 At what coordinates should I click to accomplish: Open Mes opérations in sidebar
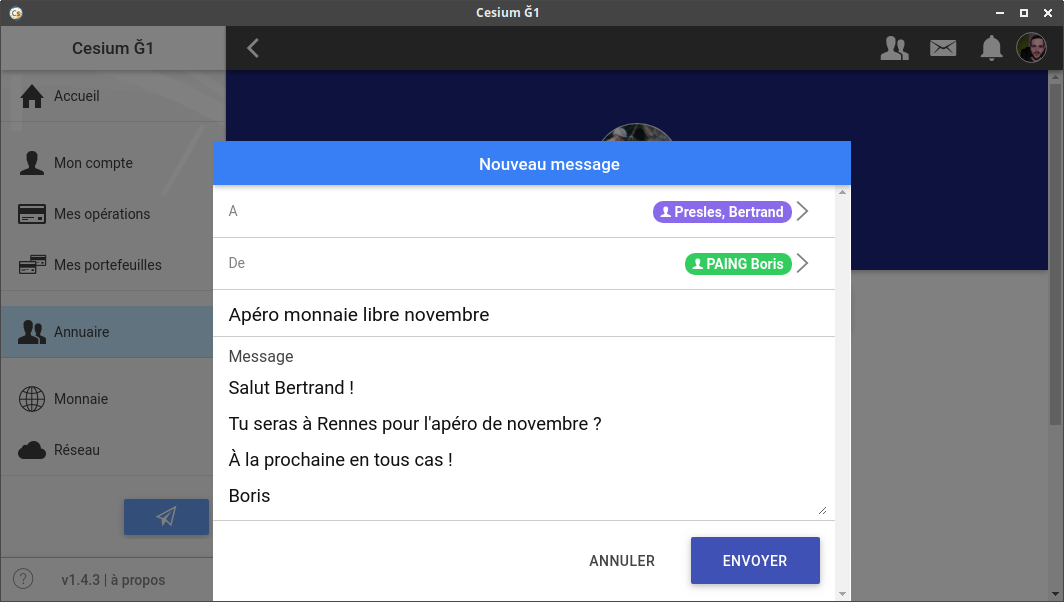point(113,214)
